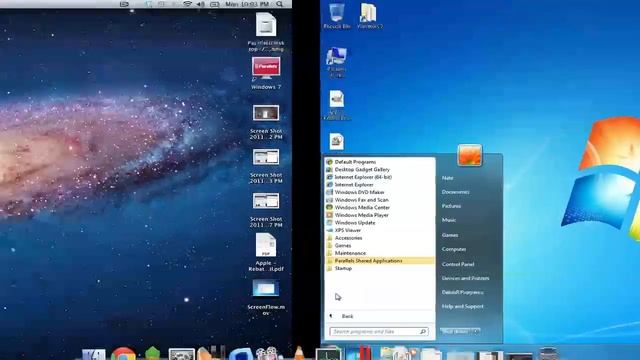Click the volume icon in Mac menu bar

200,4
